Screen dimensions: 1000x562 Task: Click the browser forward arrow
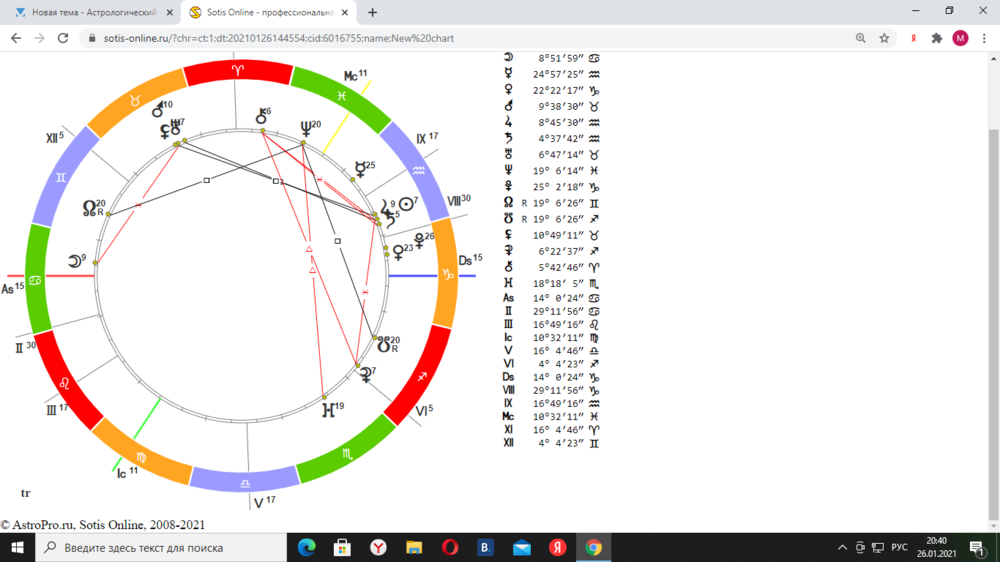[40, 38]
